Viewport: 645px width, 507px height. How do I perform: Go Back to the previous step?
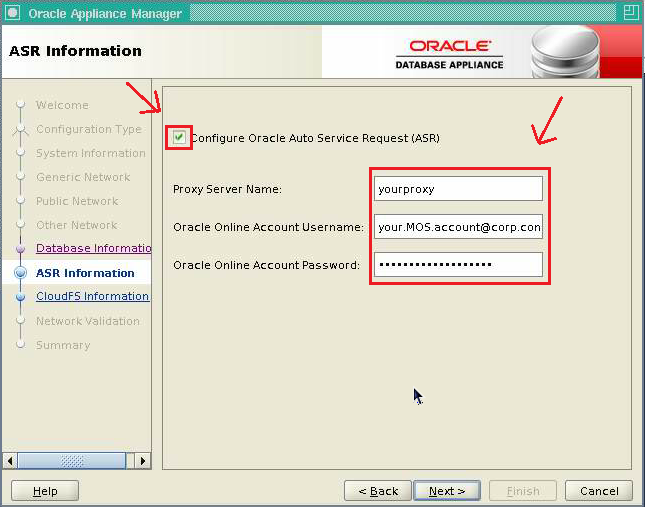point(377,491)
